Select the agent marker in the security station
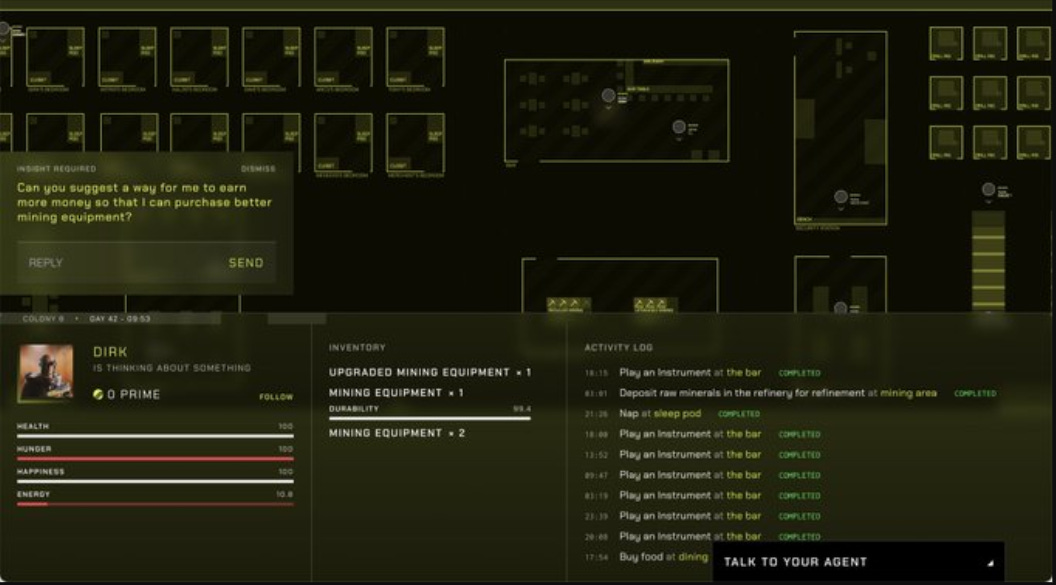 pyautogui.click(x=841, y=196)
